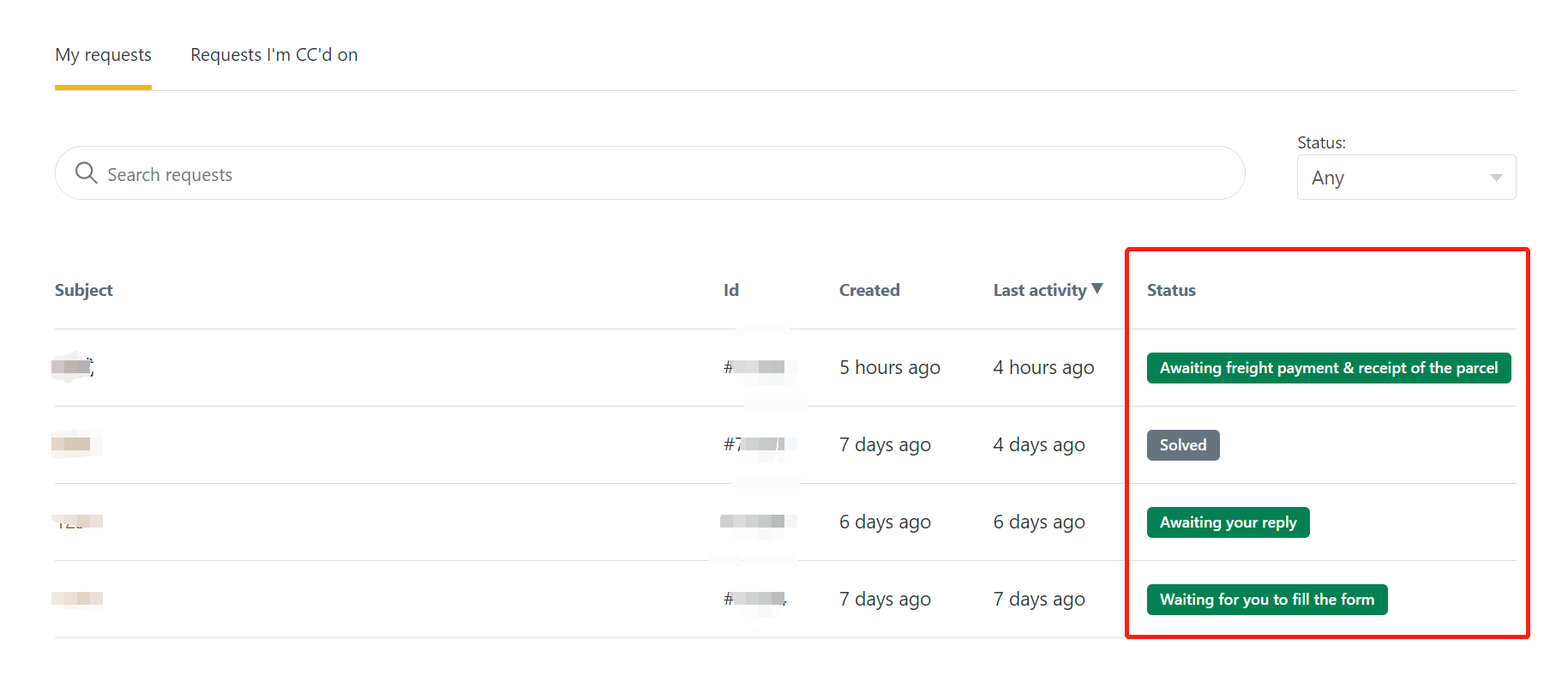This screenshot has width=1568, height=682.
Task: Open the Requests I'm CC'd on tab
Action: point(274,55)
